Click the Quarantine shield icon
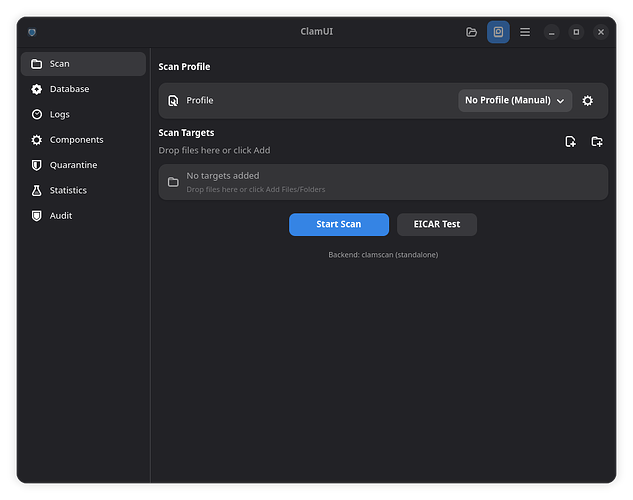The height and width of the screenshot is (500, 633). 37,165
